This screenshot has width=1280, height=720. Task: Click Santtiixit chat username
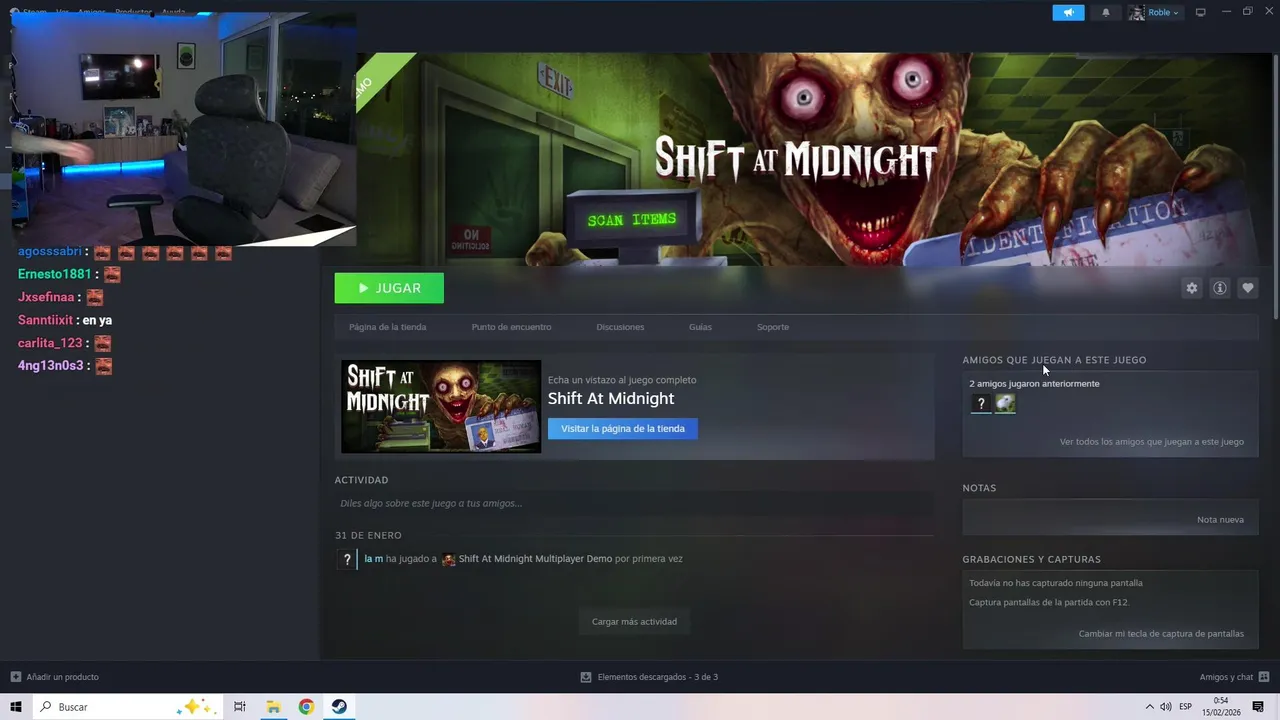click(46, 320)
